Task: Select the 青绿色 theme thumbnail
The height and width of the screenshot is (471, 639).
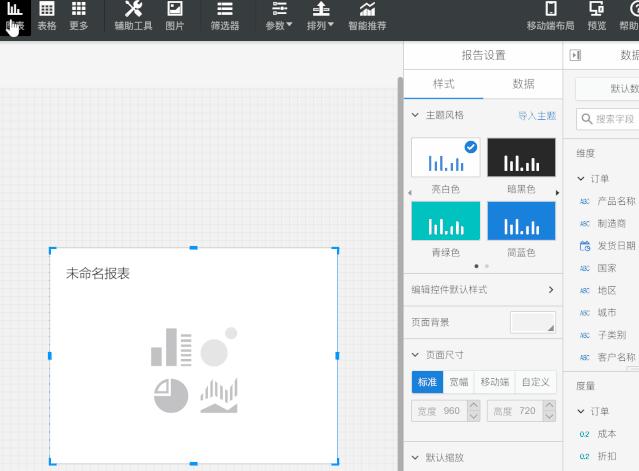Action: (x=445, y=221)
